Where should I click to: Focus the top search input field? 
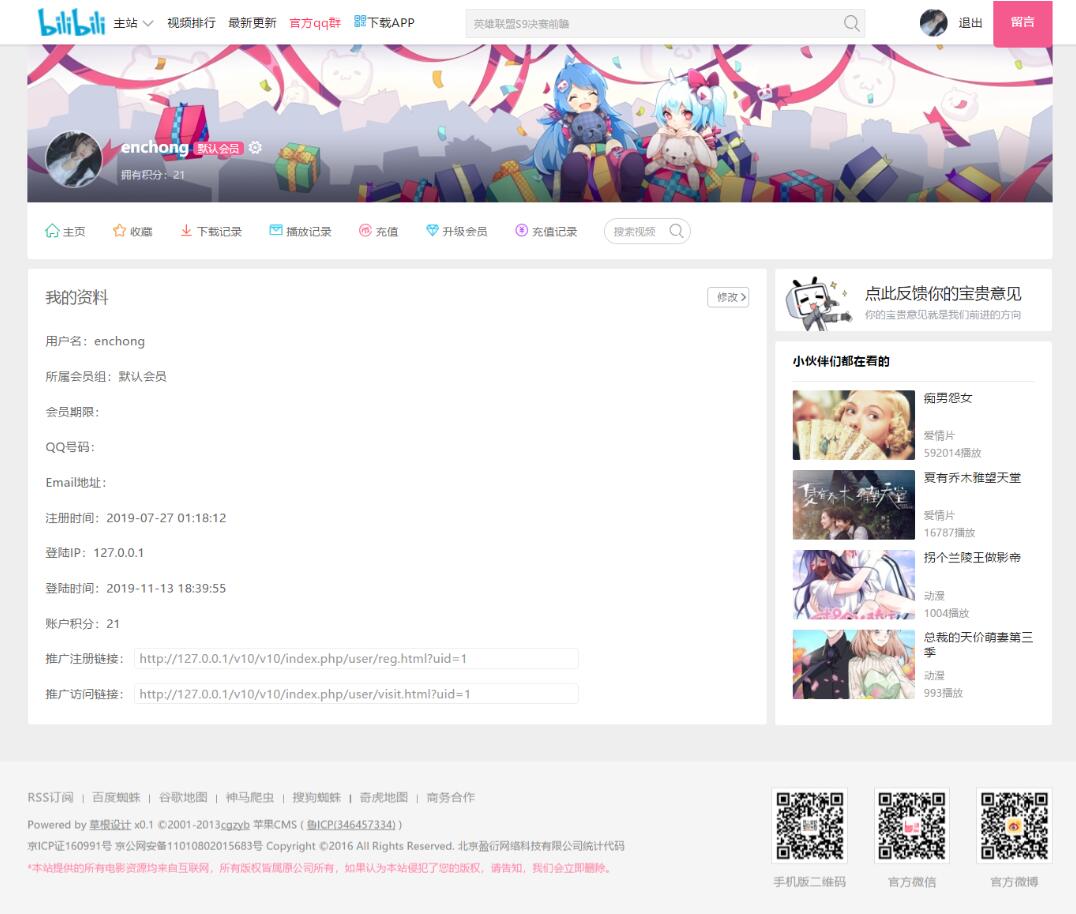click(654, 23)
